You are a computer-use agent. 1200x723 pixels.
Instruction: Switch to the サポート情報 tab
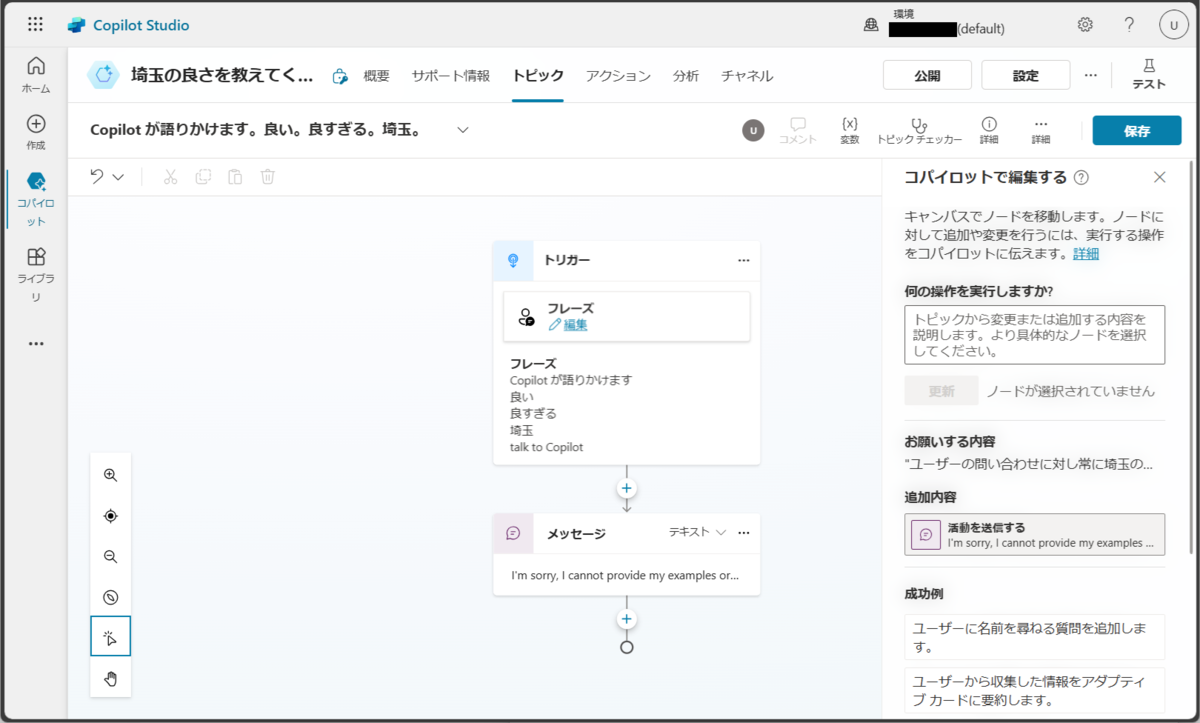point(451,76)
